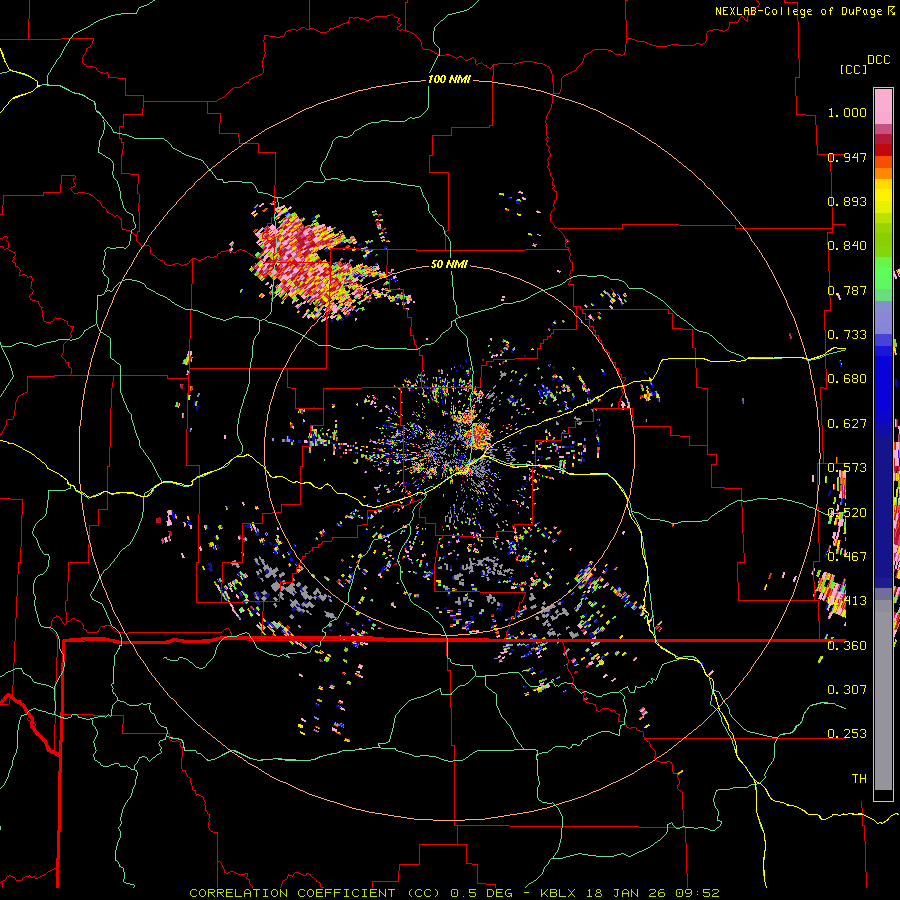Pick the pink top segment of color bar
This screenshot has height=900, width=900.
883,106
